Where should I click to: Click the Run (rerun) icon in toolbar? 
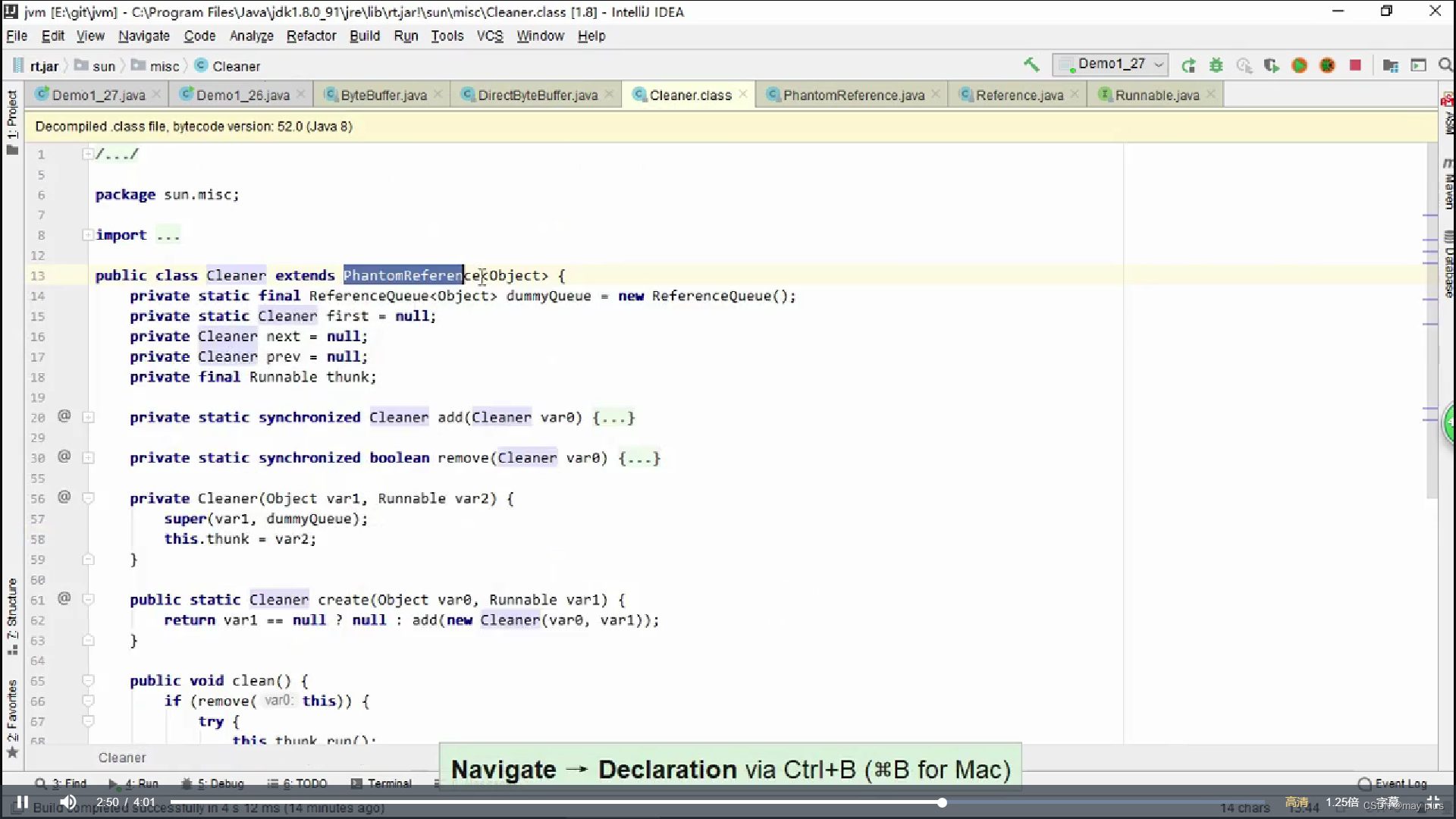coord(1188,66)
